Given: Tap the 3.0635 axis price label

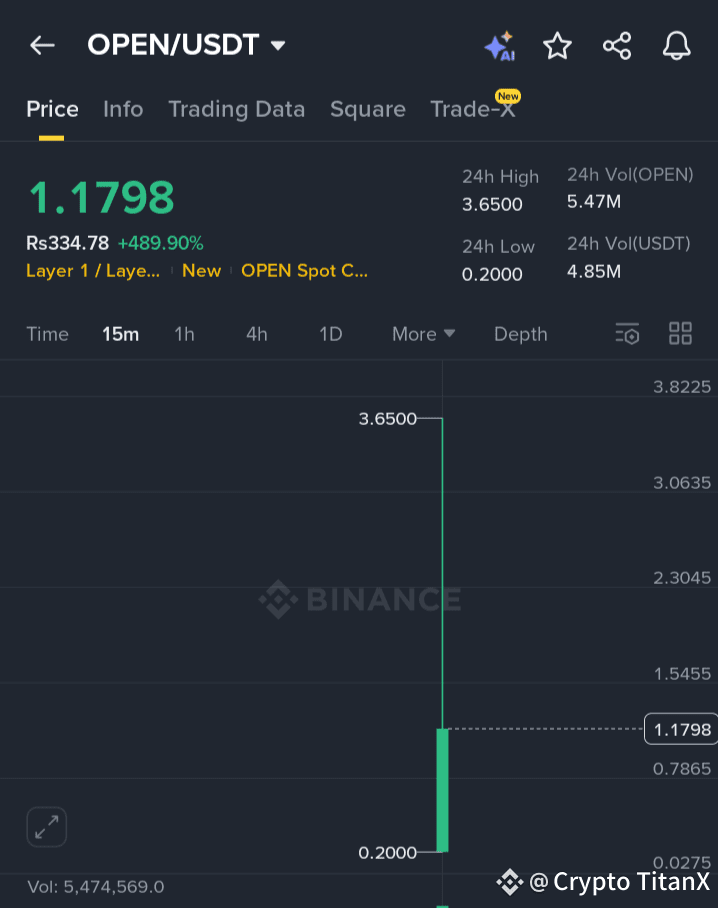Looking at the screenshot, I should (682, 483).
